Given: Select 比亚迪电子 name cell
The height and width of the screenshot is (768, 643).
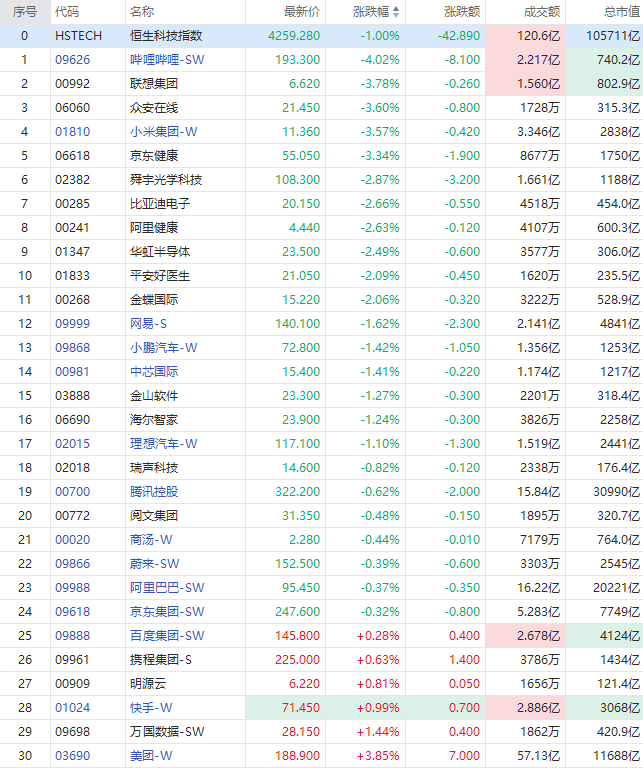Looking at the screenshot, I should [160, 204].
